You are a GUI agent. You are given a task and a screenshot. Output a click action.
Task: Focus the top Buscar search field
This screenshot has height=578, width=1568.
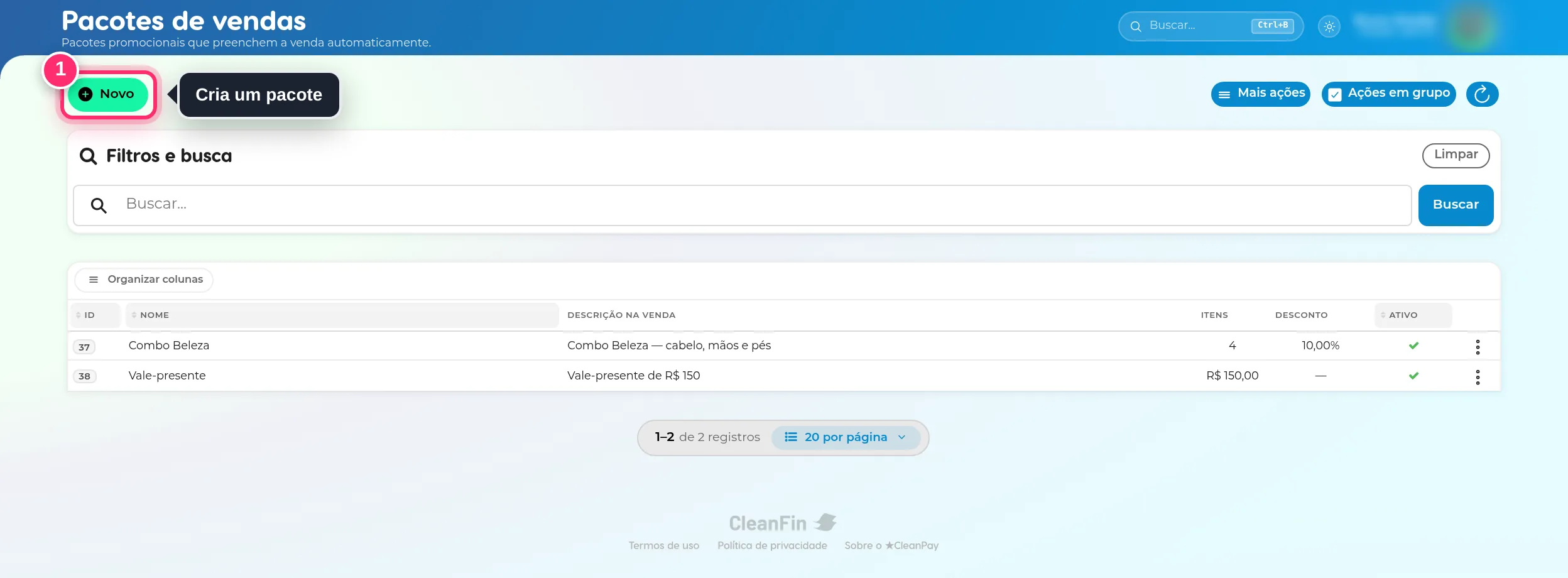tap(1210, 26)
